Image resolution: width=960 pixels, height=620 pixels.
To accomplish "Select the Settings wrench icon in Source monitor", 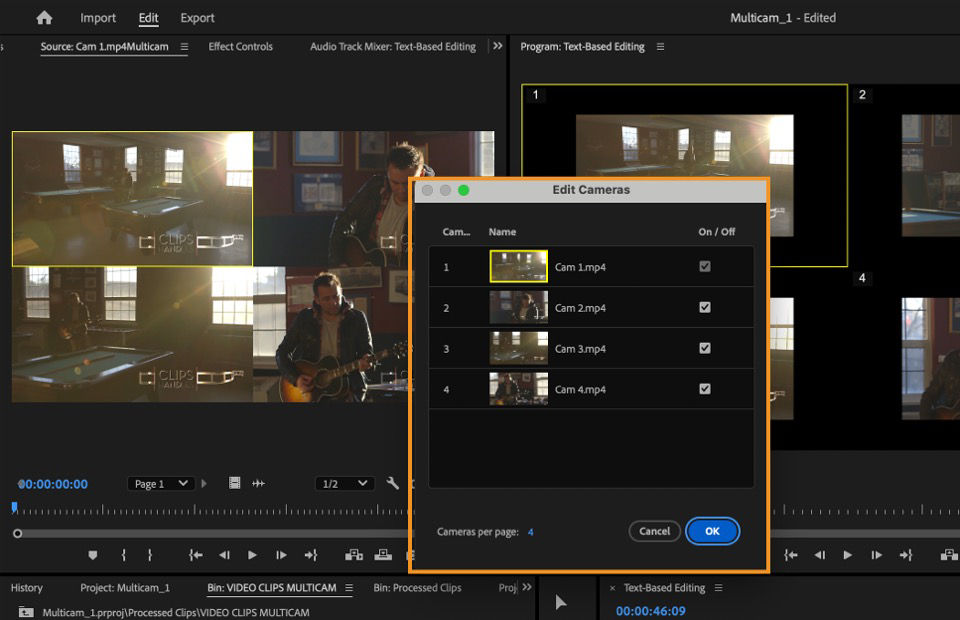I will [x=393, y=483].
